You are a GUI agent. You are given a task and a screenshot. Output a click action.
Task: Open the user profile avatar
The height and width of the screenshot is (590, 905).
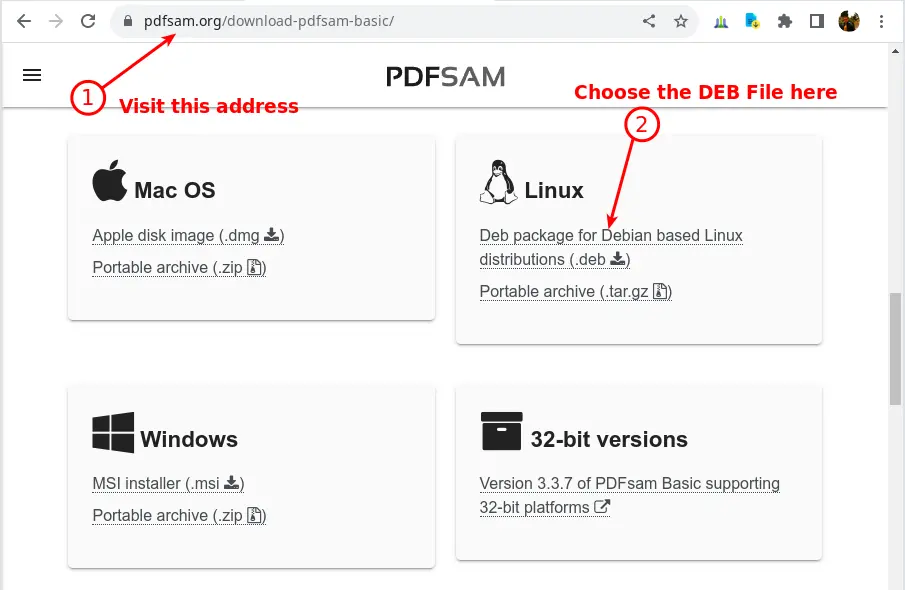pyautogui.click(x=849, y=21)
